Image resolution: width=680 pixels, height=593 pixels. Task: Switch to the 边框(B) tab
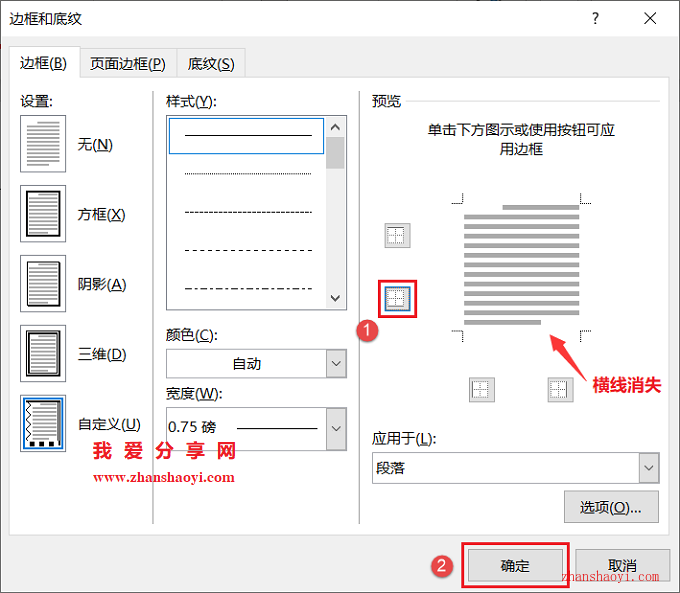pos(44,63)
